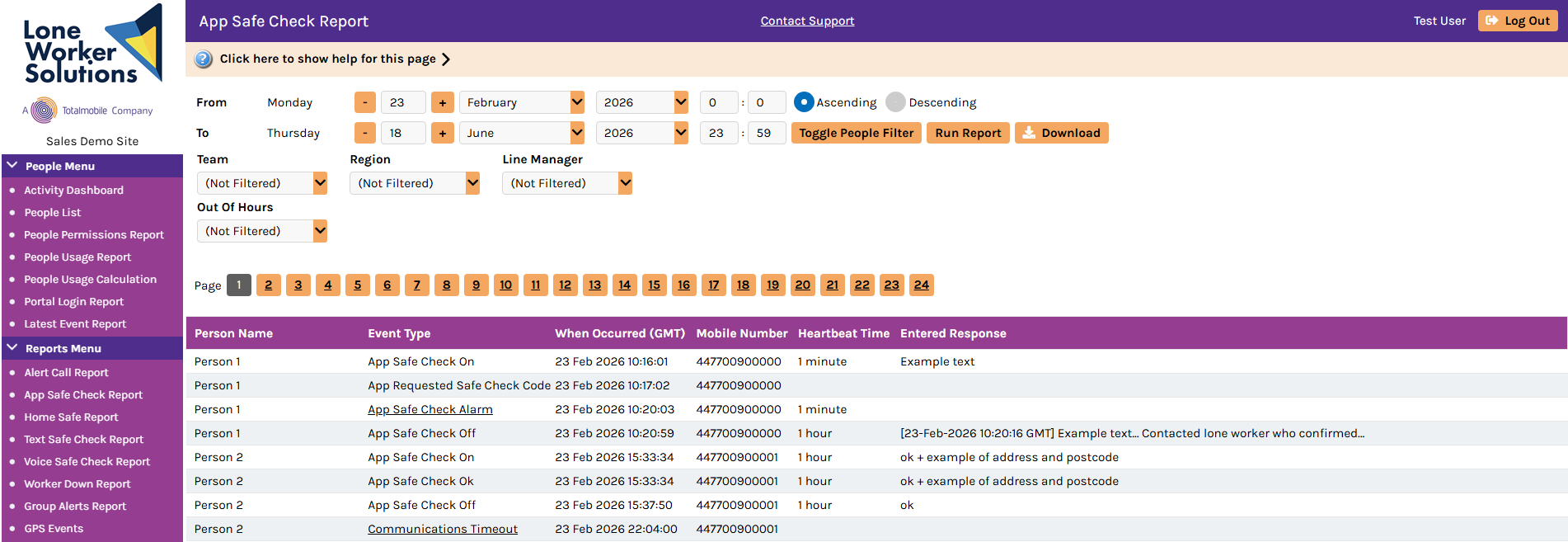Screen dimensions: 1568x542
Task: Collapse the Reports Menu section
Action: (x=92, y=348)
